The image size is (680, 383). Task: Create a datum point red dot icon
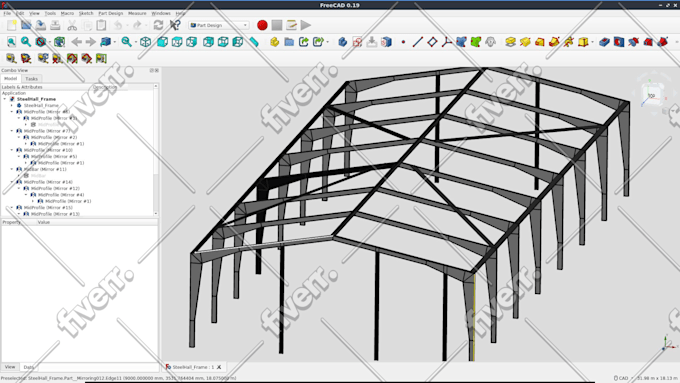click(403, 42)
